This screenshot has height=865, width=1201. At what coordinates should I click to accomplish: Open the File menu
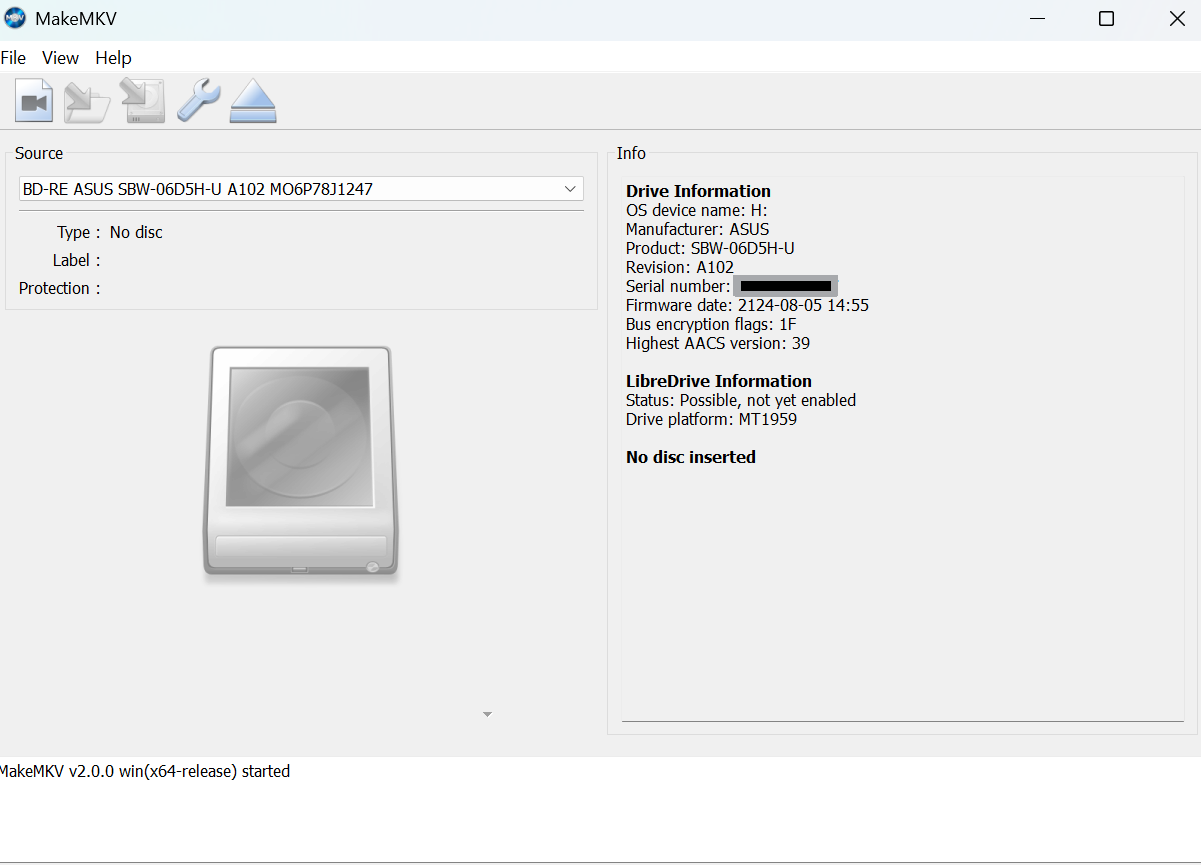click(x=13, y=58)
